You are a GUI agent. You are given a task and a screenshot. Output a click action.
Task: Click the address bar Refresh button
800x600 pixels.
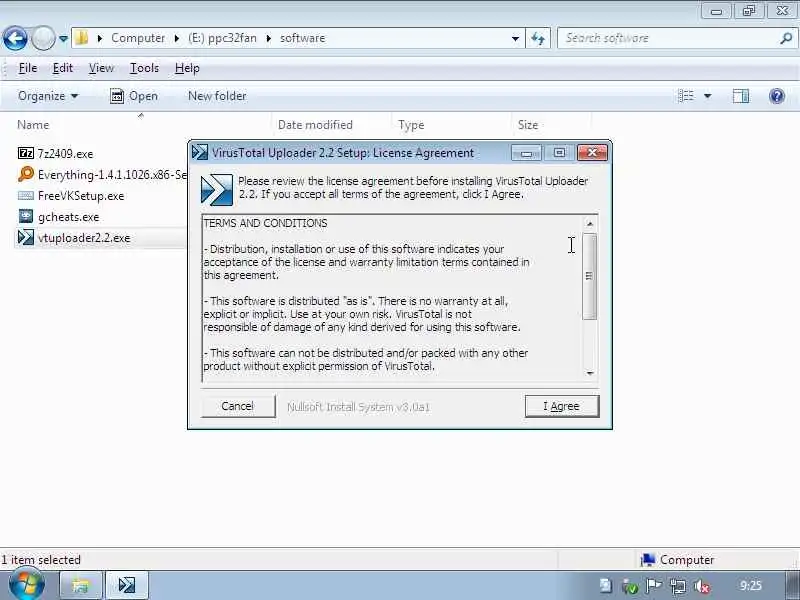[x=538, y=38]
